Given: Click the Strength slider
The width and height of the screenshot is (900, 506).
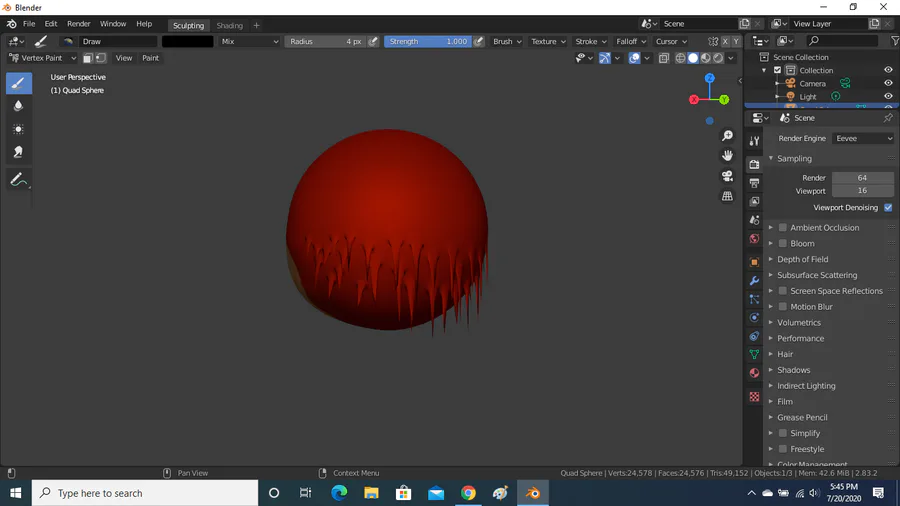Looking at the screenshot, I should point(428,42).
